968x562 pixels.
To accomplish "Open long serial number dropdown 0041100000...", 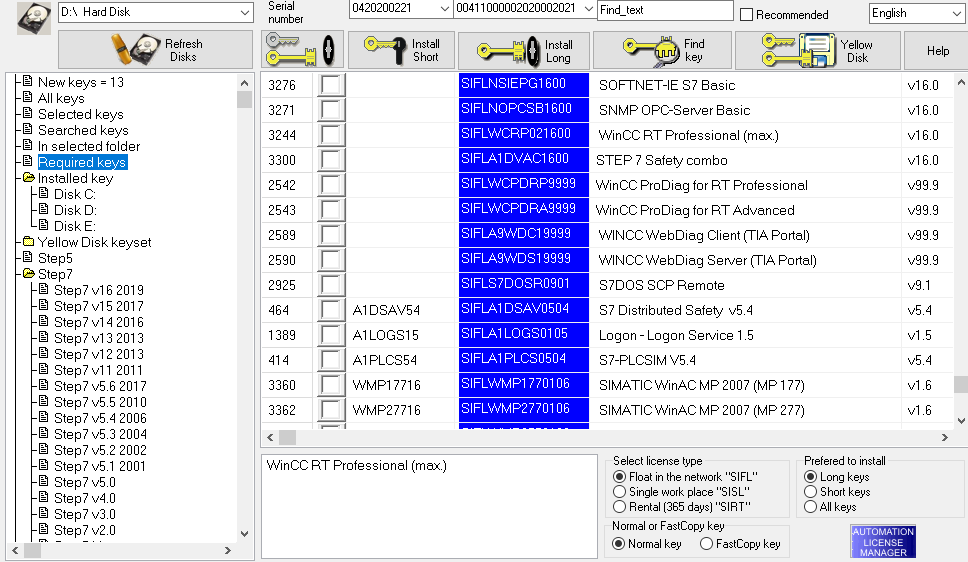I will (x=524, y=8).
